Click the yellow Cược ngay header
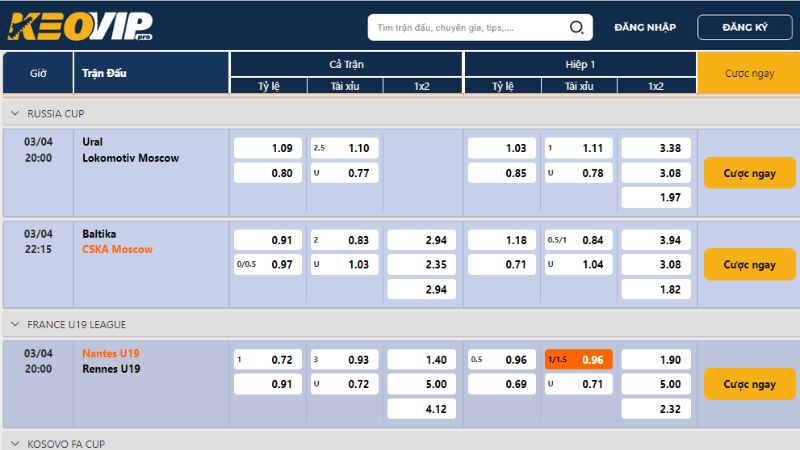This screenshot has width=800, height=450. (749, 74)
